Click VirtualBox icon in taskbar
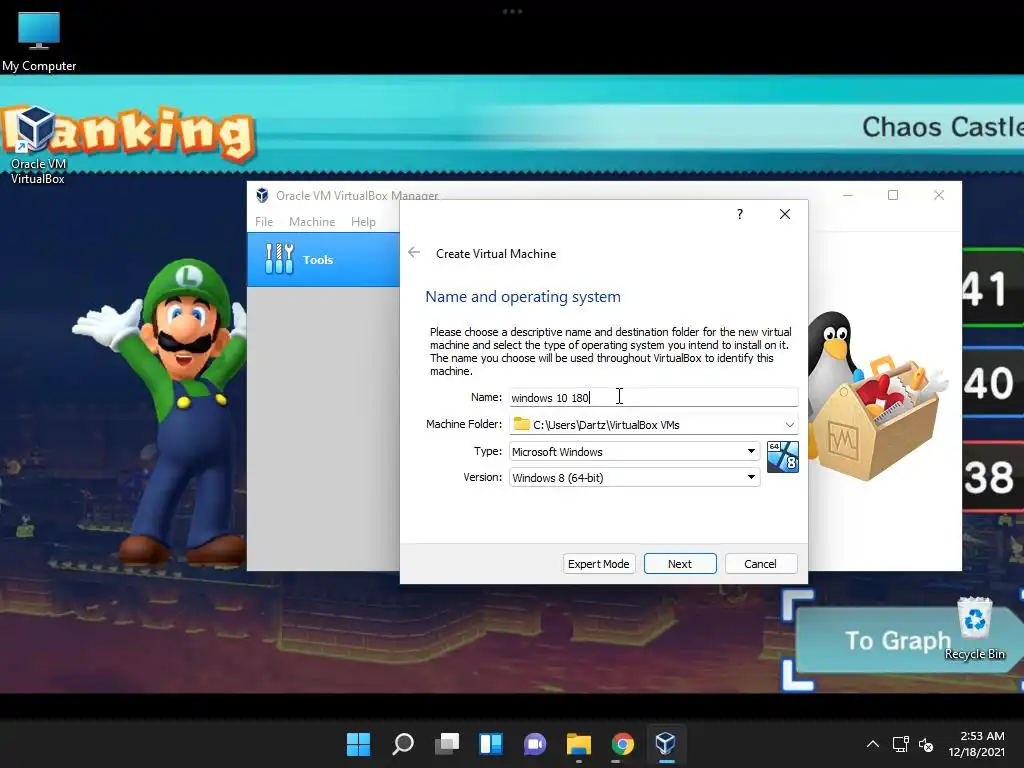Viewport: 1024px width, 768px height. pos(665,744)
